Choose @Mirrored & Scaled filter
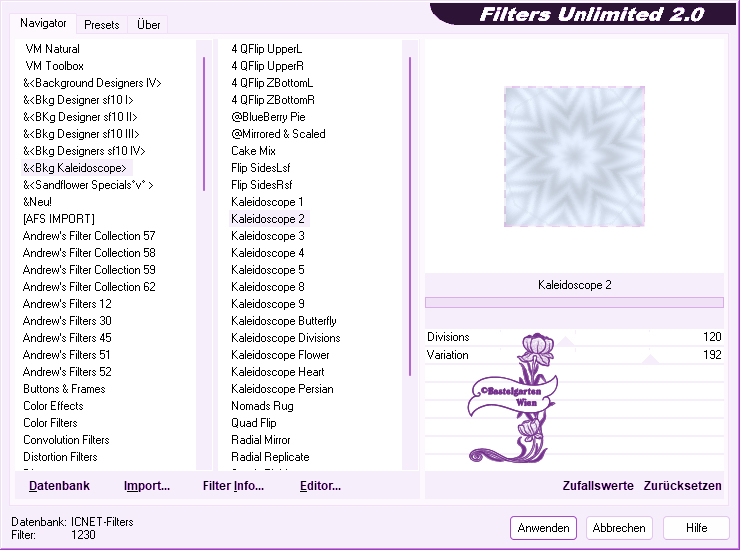Screen dimensions: 740x550 278,134
